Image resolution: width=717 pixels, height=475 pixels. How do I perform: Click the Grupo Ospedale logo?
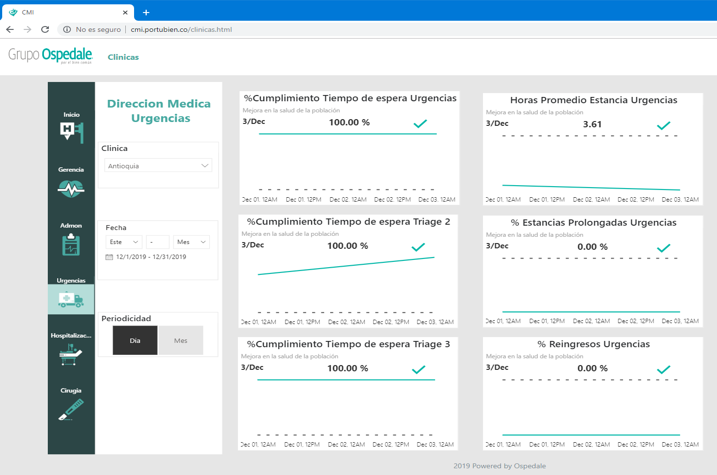tap(50, 56)
